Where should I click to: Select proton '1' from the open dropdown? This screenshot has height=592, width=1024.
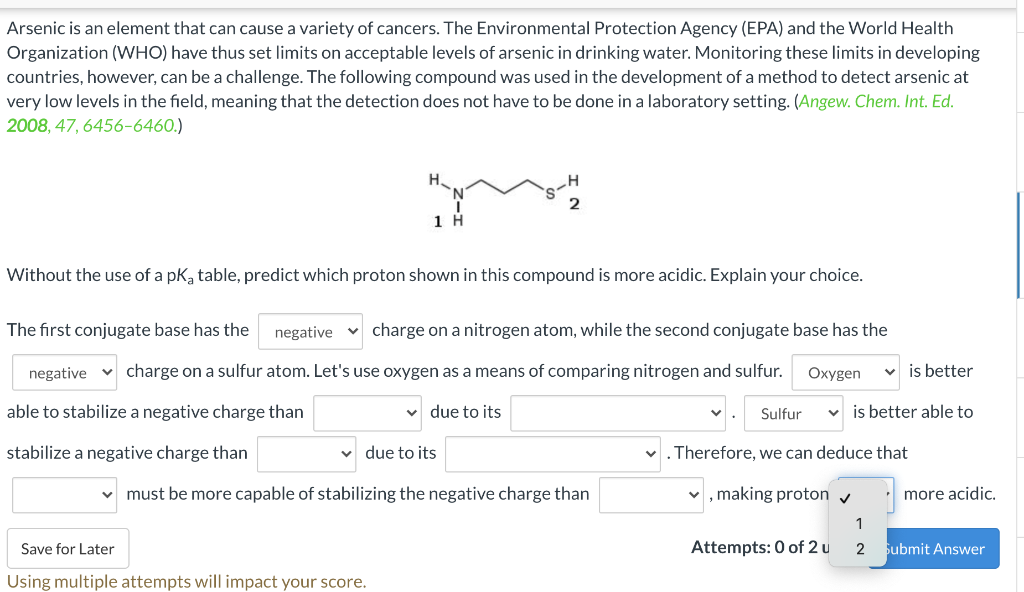[859, 522]
